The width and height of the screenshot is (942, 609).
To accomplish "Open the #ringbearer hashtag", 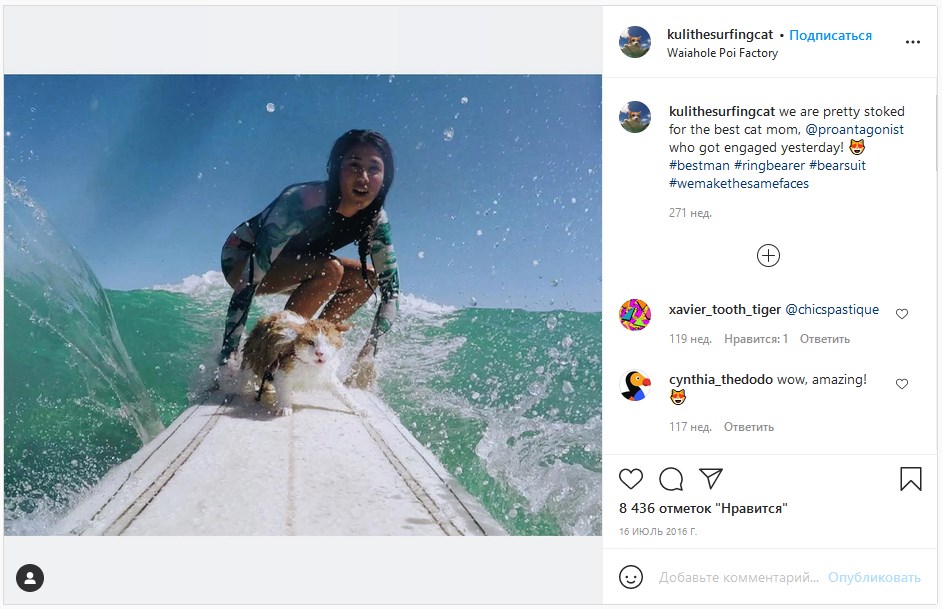I will tap(769, 166).
